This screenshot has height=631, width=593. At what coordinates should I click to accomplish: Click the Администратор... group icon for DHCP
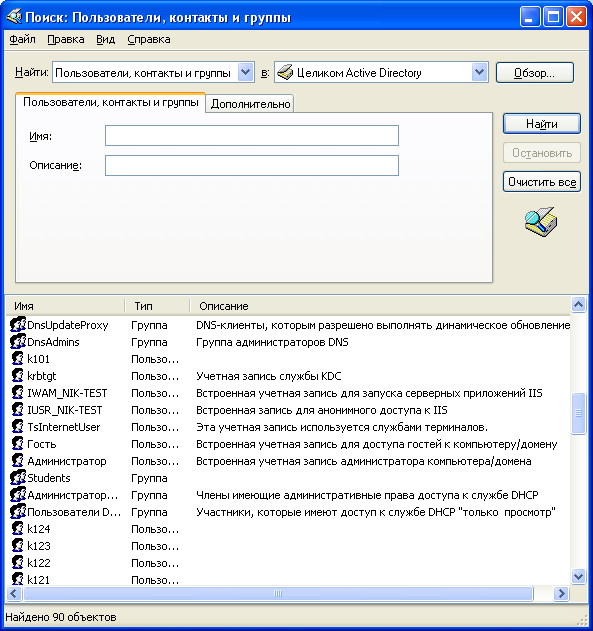click(18, 494)
